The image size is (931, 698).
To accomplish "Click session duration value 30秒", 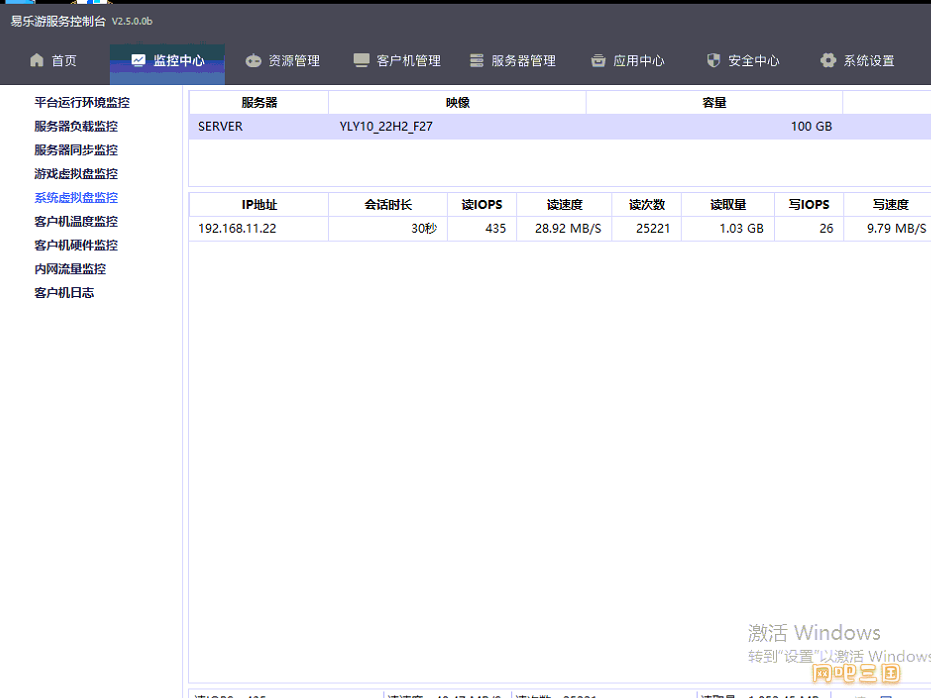I will (x=424, y=229).
